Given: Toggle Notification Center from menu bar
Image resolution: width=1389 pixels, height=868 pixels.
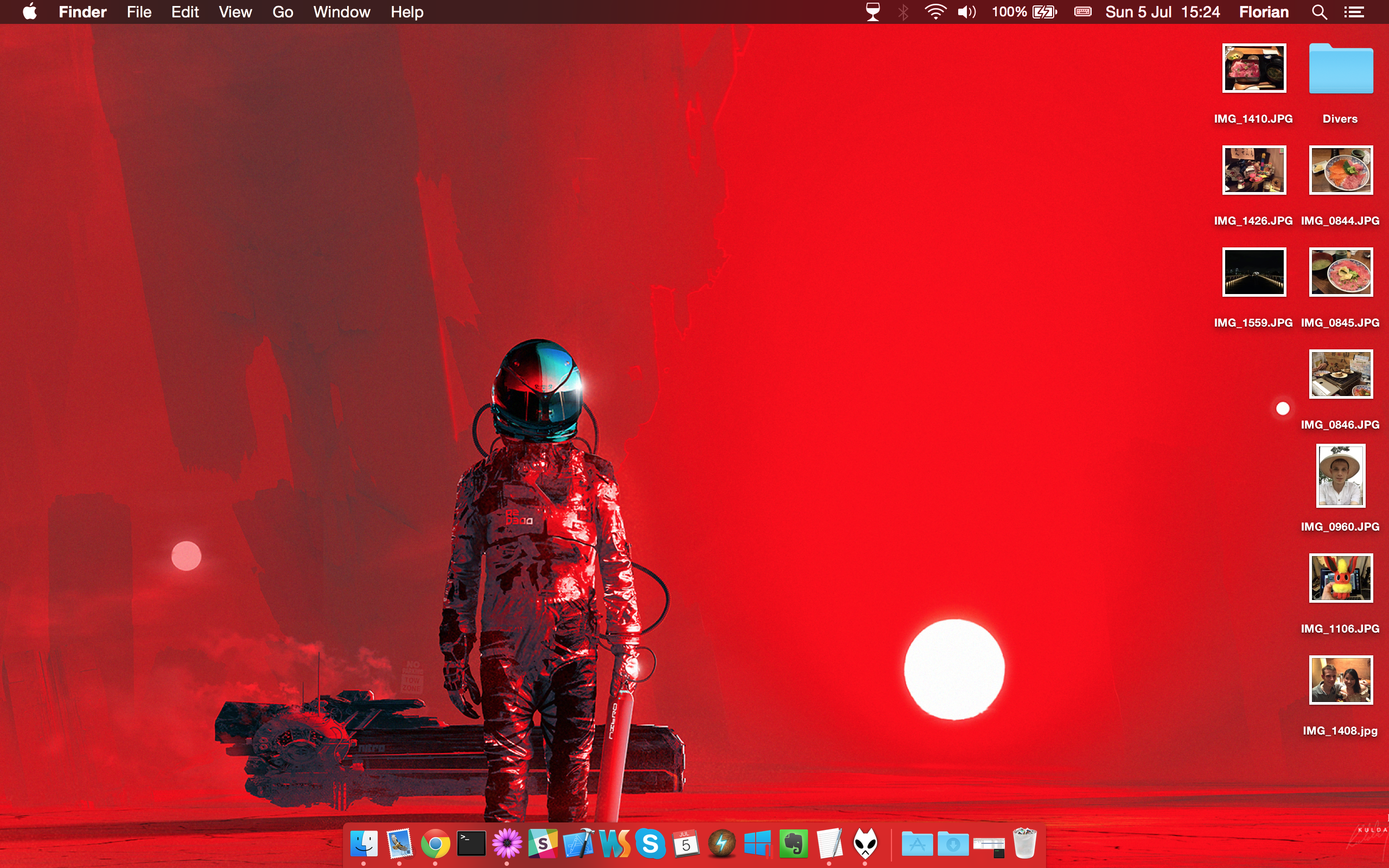Looking at the screenshot, I should coord(1354,12).
